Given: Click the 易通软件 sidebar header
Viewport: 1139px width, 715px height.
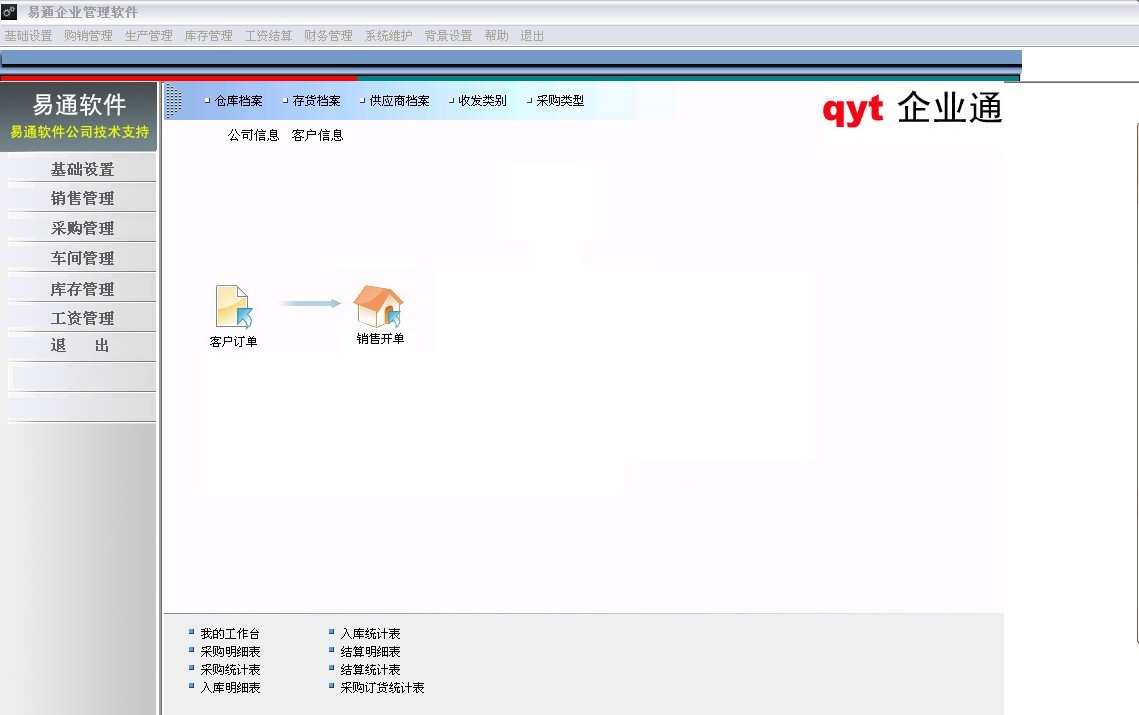Looking at the screenshot, I should click(x=79, y=116).
